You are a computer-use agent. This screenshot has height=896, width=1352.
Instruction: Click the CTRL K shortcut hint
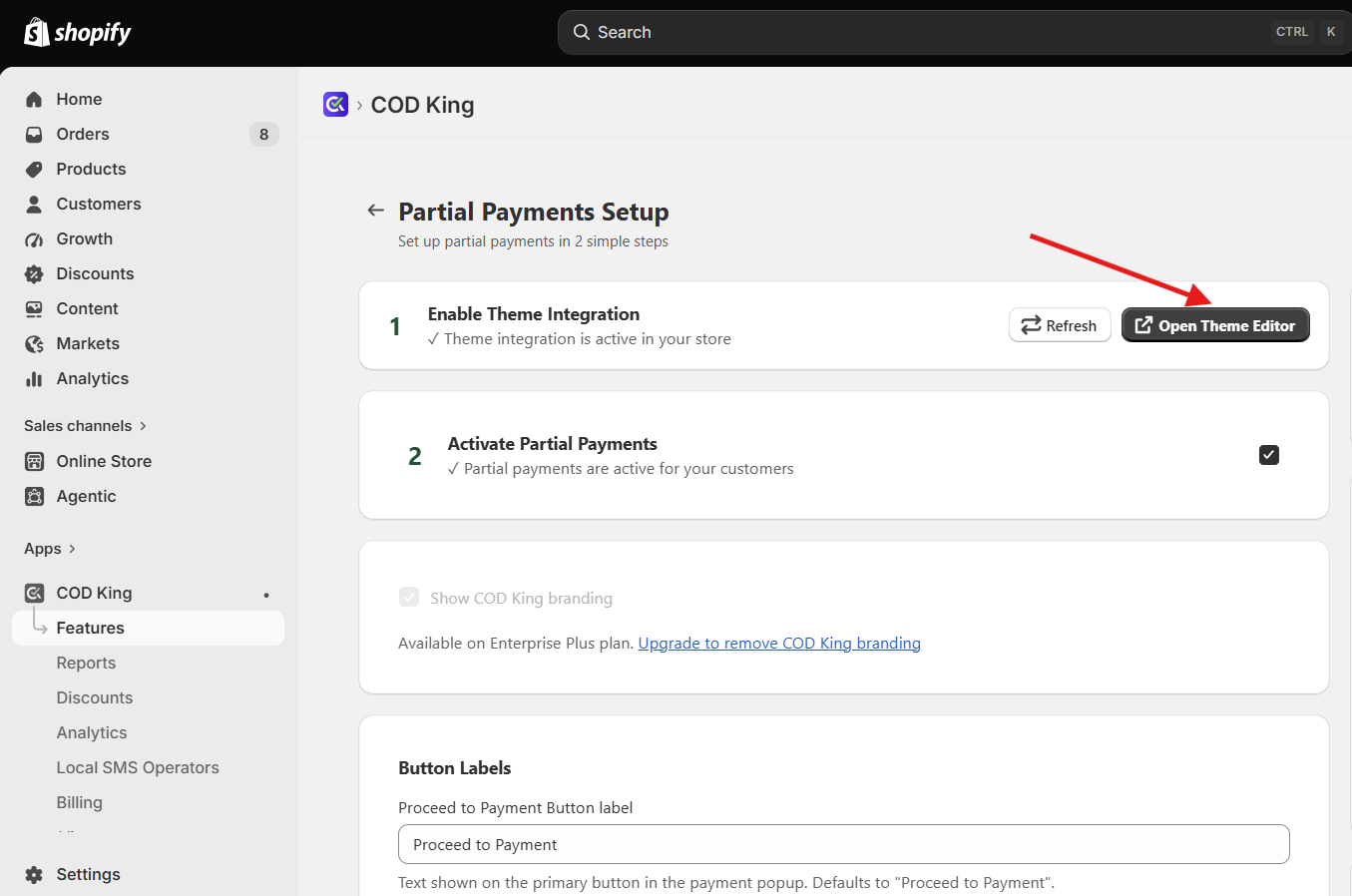coord(1307,32)
